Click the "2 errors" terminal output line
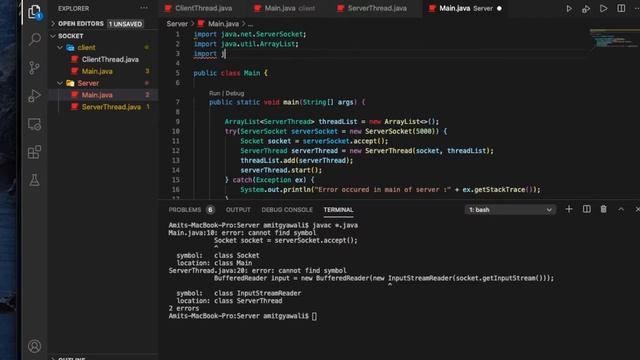Image resolution: width=640 pixels, height=360 pixels. pos(184,309)
